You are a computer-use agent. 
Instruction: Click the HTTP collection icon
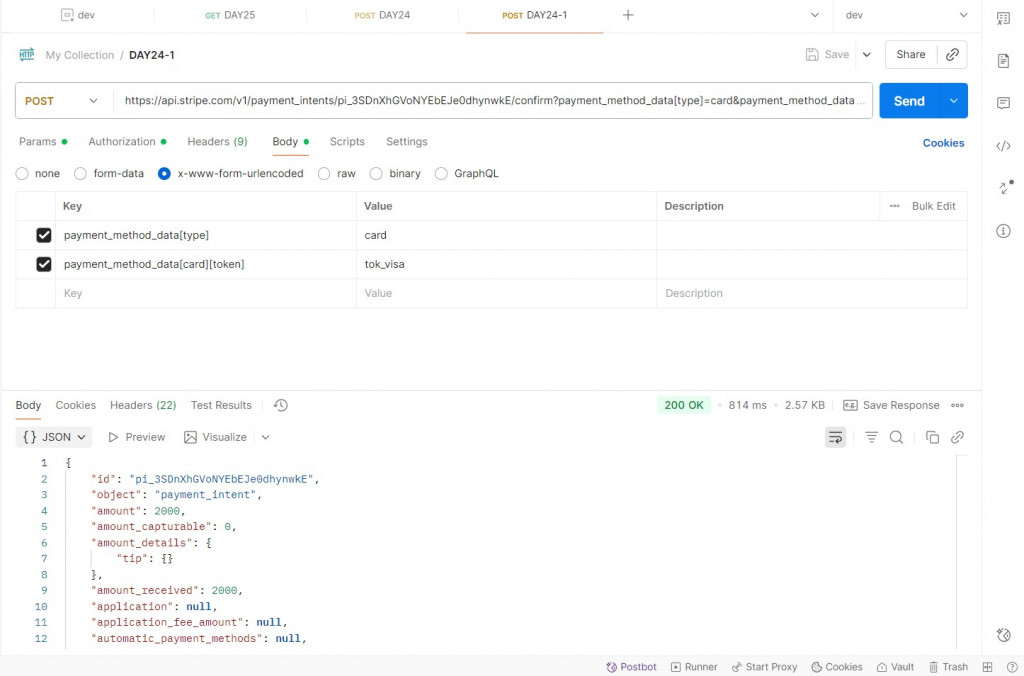click(x=27, y=55)
